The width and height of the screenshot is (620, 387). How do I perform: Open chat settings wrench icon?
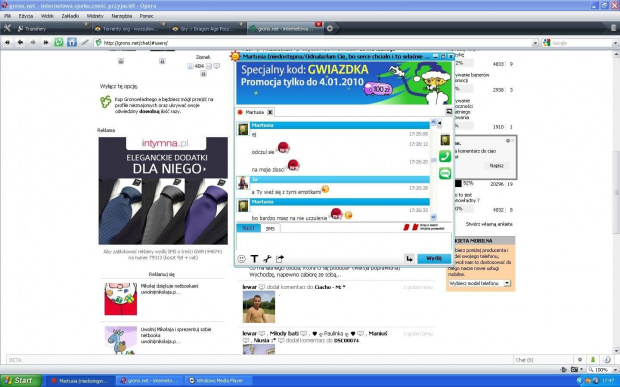pyautogui.click(x=267, y=259)
